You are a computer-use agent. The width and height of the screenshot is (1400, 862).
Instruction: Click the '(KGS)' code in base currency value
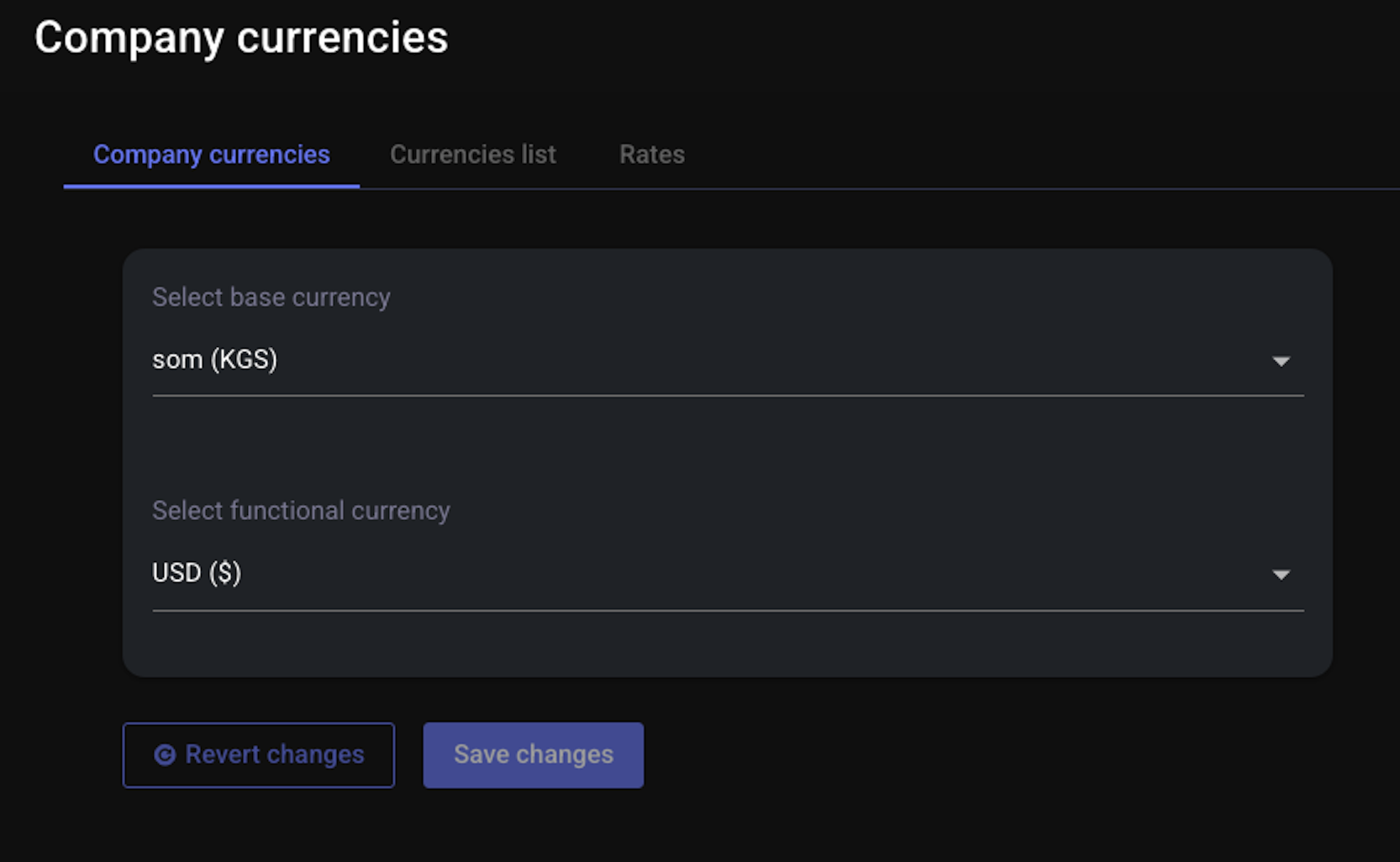pyautogui.click(x=244, y=360)
